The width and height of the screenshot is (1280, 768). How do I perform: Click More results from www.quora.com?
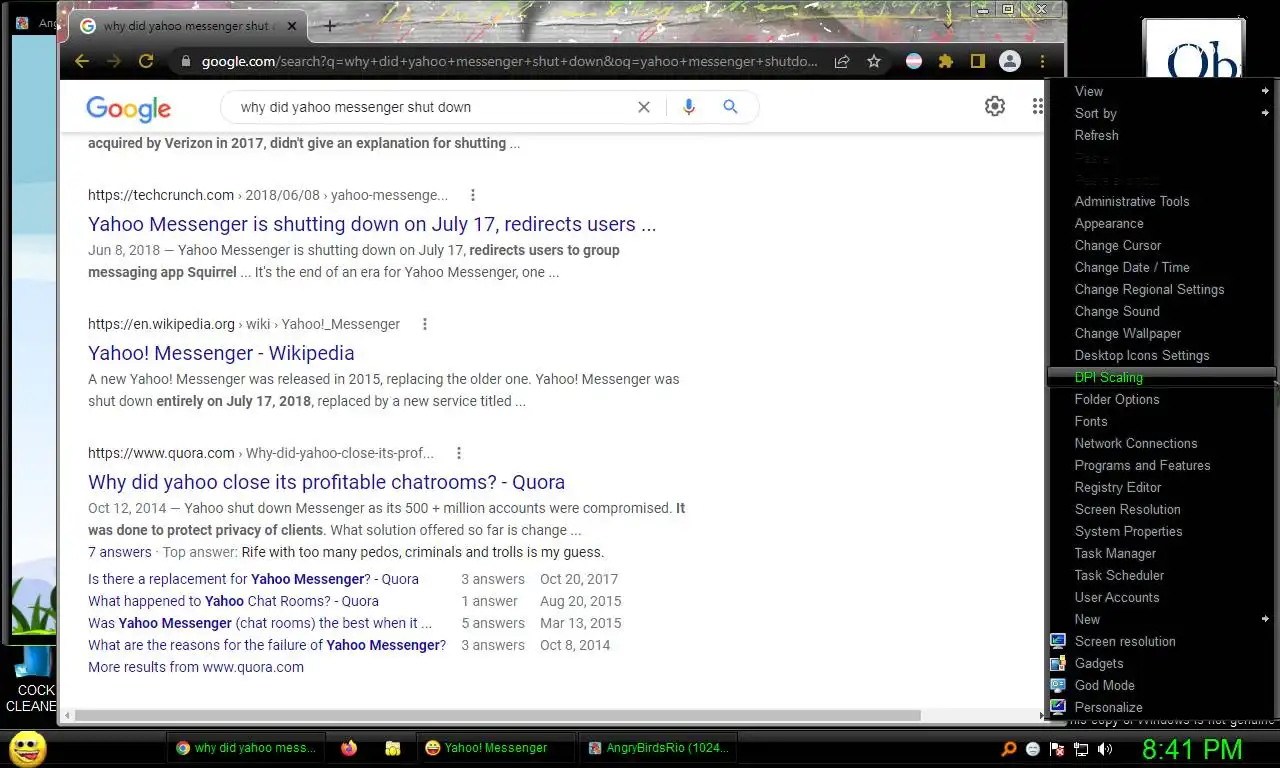[196, 667]
